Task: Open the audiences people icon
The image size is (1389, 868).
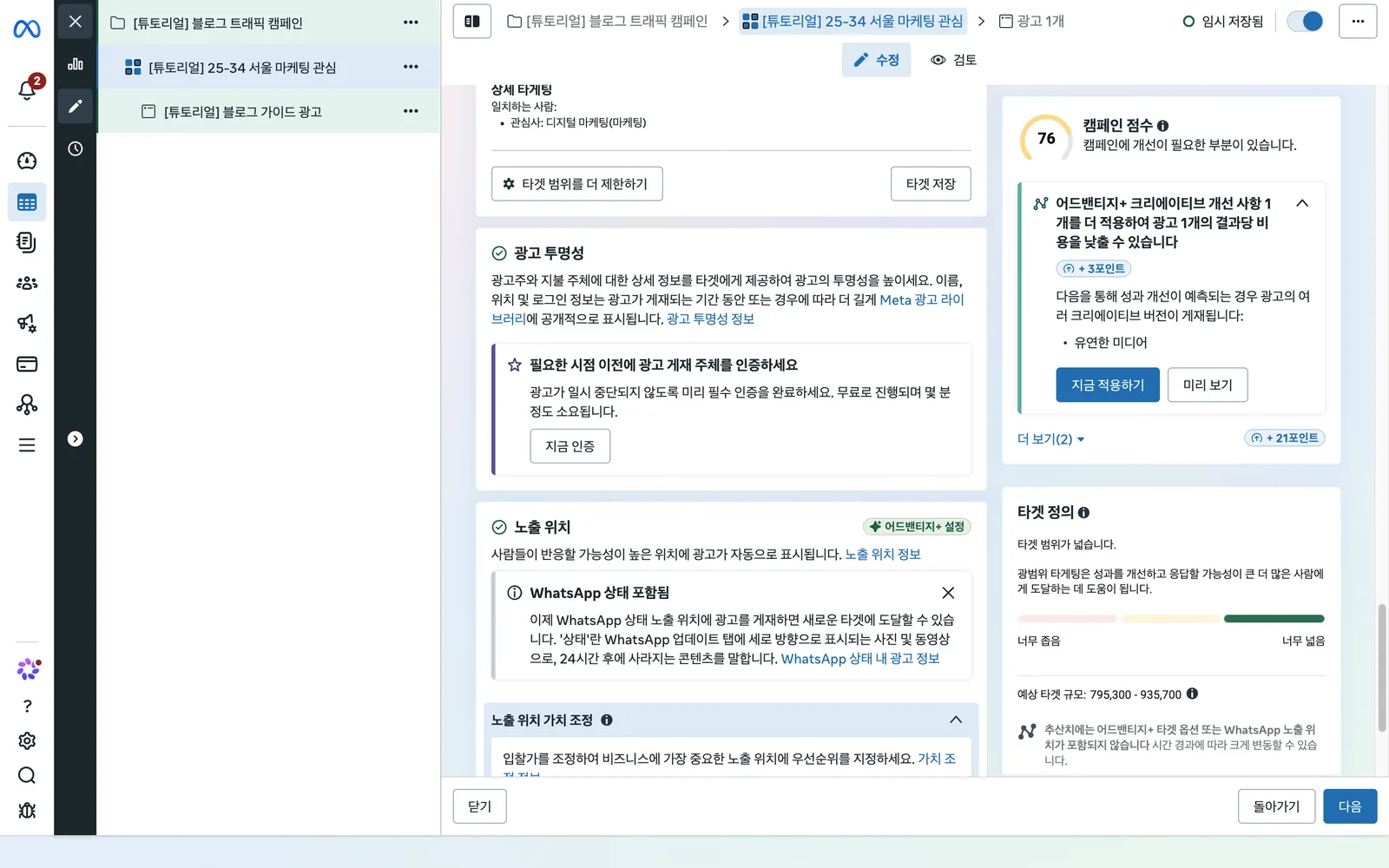Action: [x=27, y=283]
